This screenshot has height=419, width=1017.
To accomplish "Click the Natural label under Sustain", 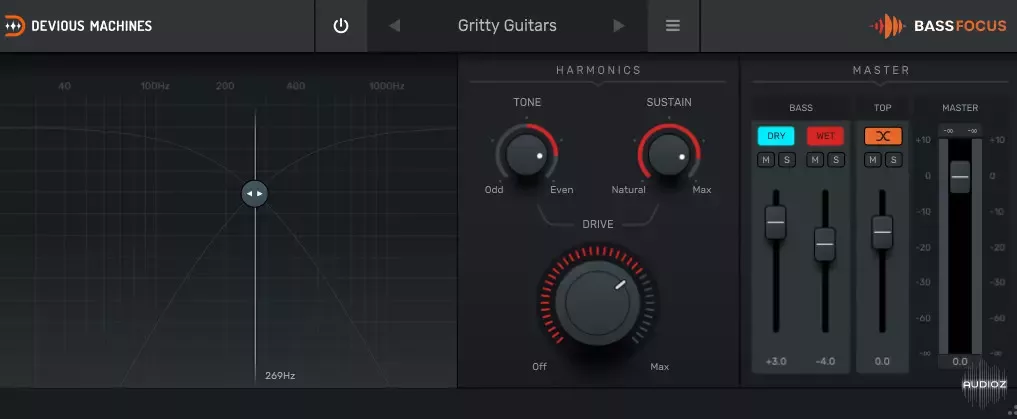I will click(628, 190).
